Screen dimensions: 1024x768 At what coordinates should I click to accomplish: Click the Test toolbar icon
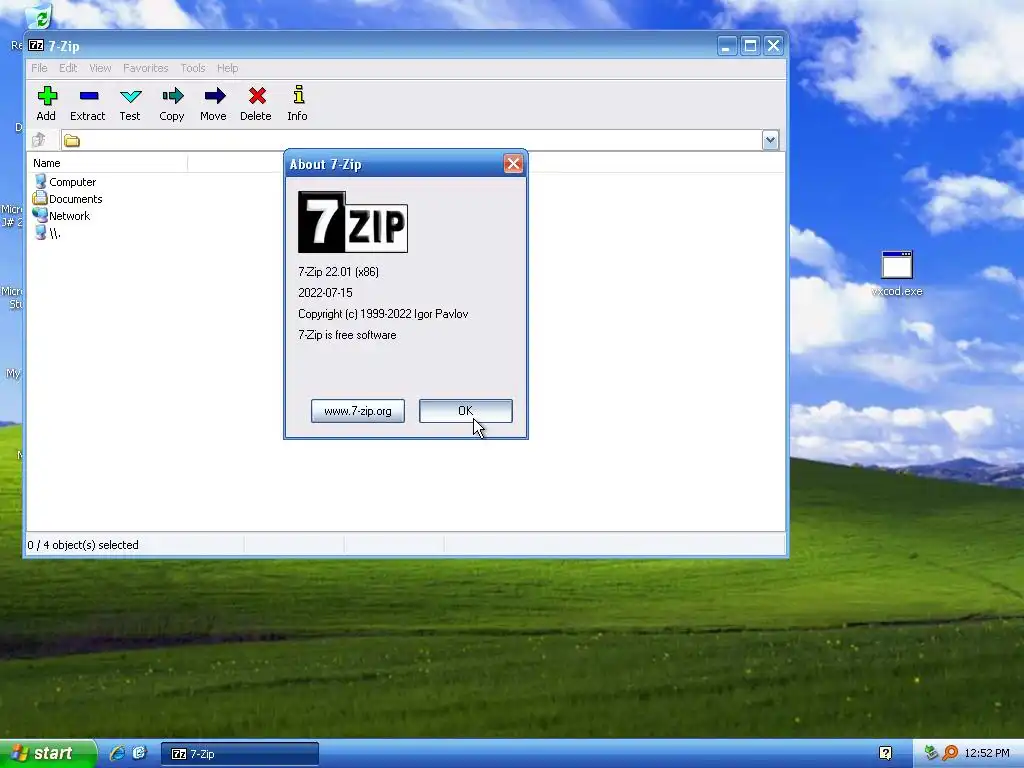pyautogui.click(x=130, y=103)
